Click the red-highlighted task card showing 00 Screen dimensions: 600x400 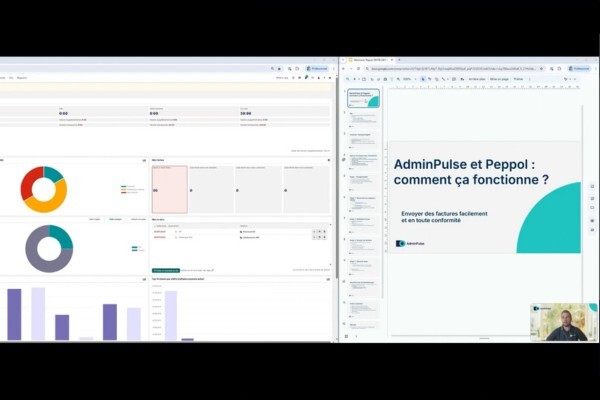(170, 189)
